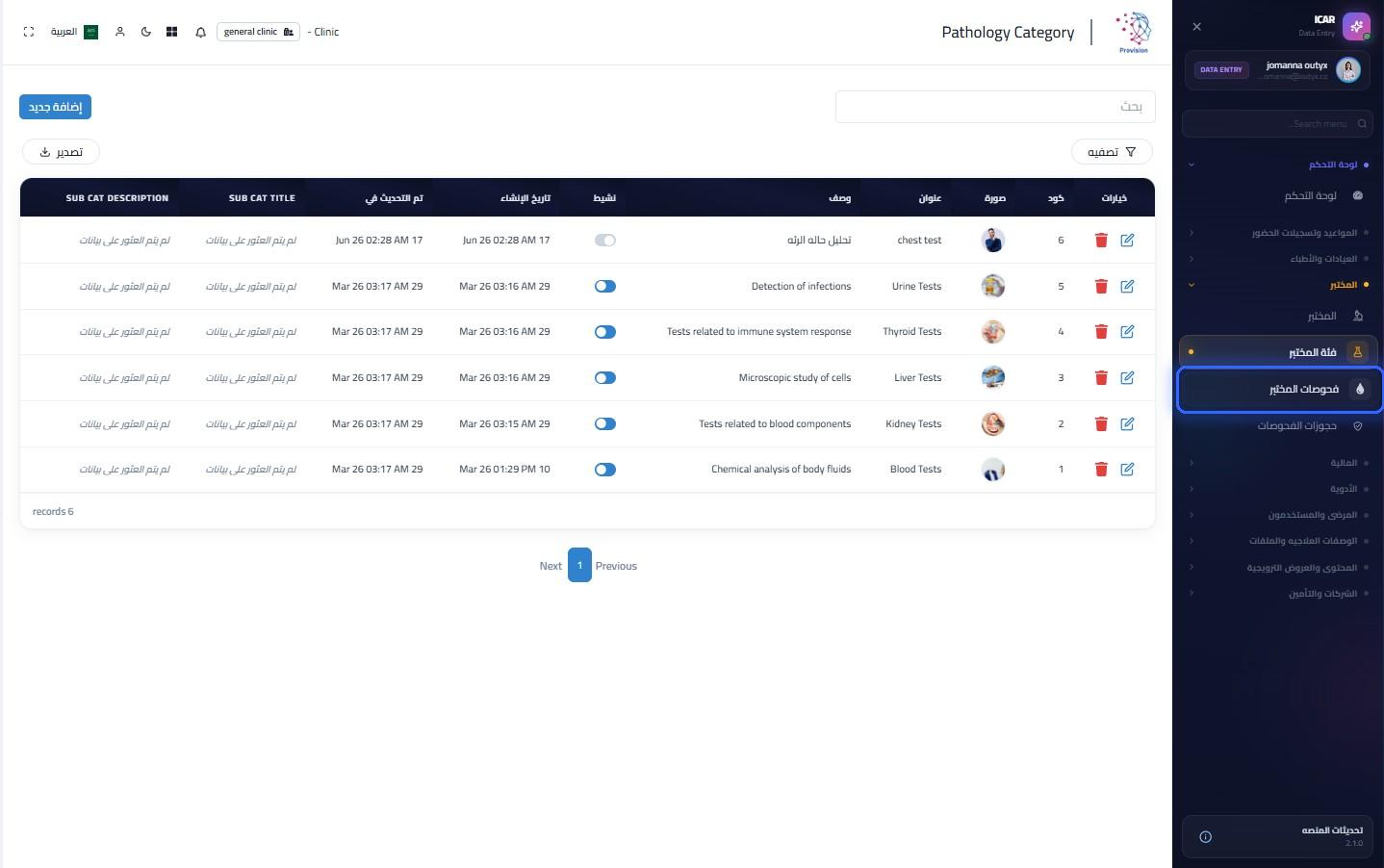Edit the Urine Tests category row
This screenshot has height=868, width=1384.
click(x=1127, y=286)
